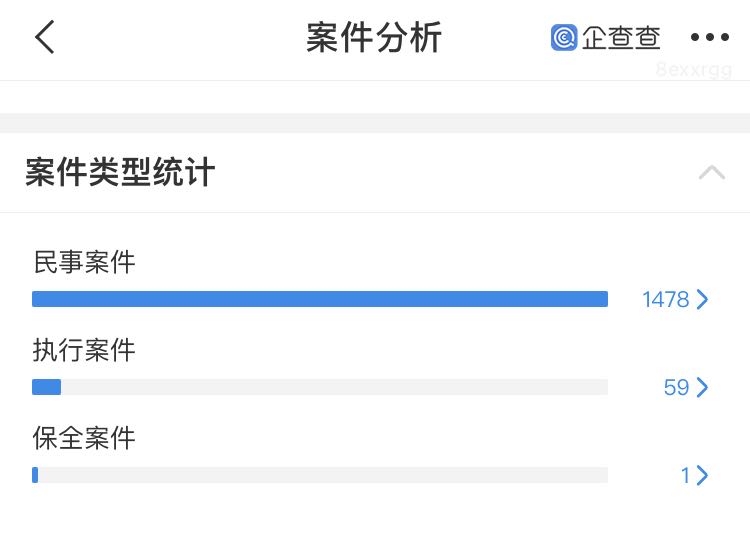The image size is (750, 541).
Task: Open details arrow beside 1478
Action: [x=703, y=299]
